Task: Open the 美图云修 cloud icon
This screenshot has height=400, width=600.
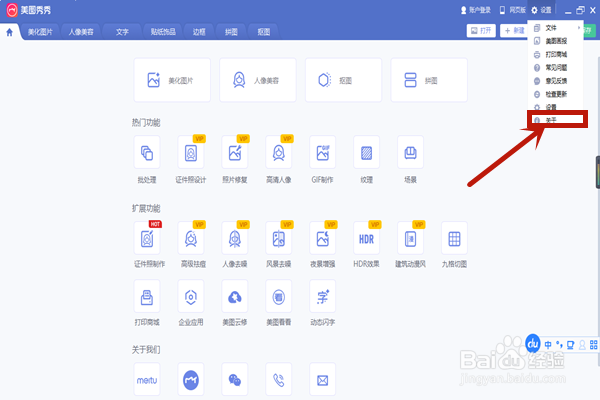Action: [x=235, y=296]
